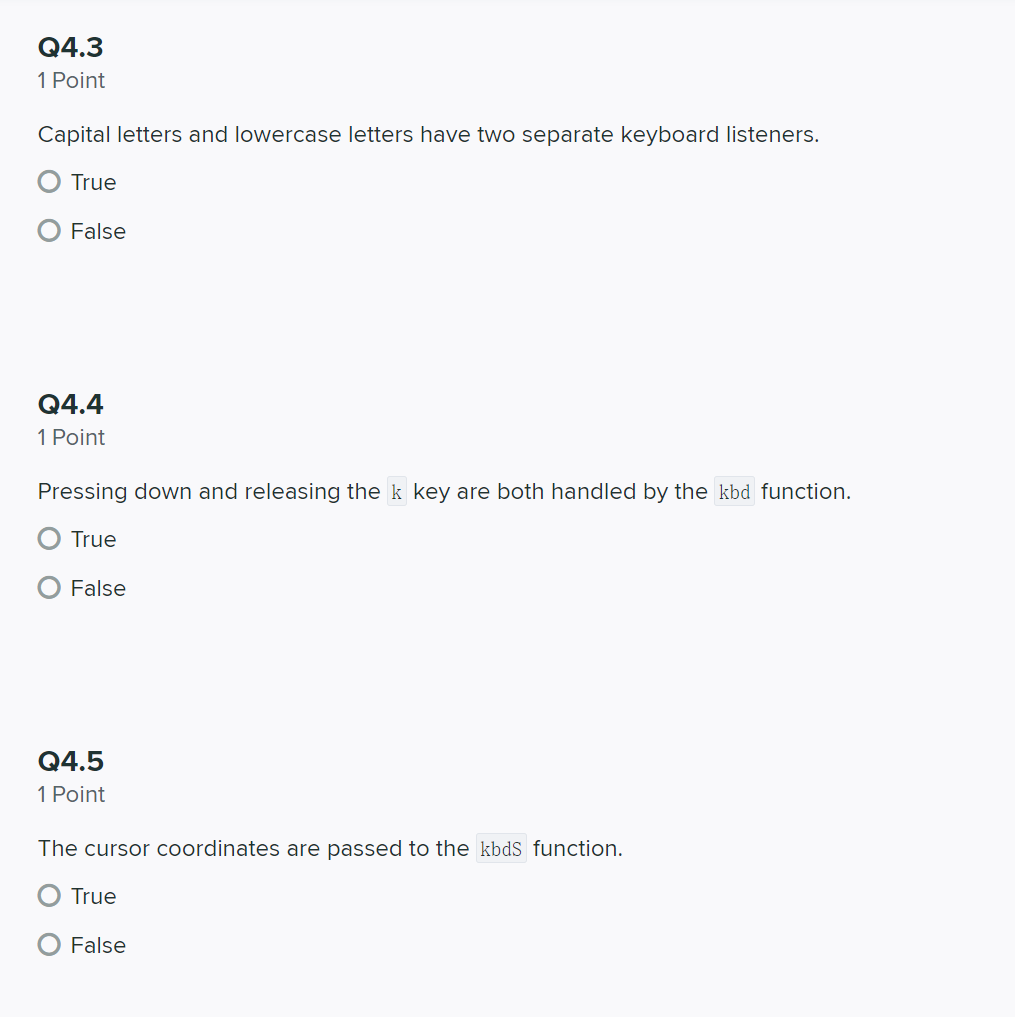The width and height of the screenshot is (1015, 1017).
Task: Select True for question Q4.3
Action: 48,181
